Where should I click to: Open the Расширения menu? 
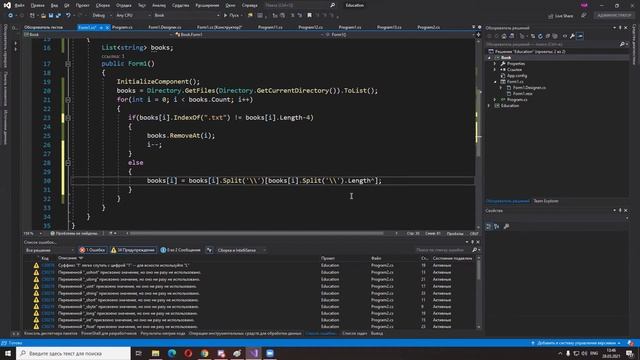(x=207, y=5)
